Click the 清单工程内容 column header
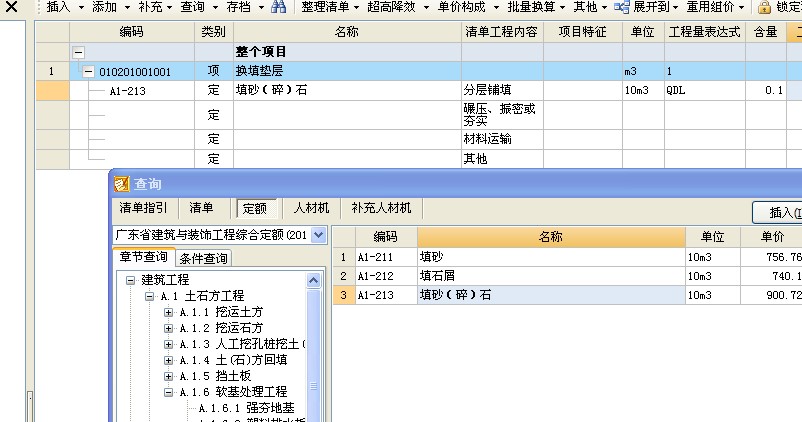The width and height of the screenshot is (802, 422). [502, 32]
